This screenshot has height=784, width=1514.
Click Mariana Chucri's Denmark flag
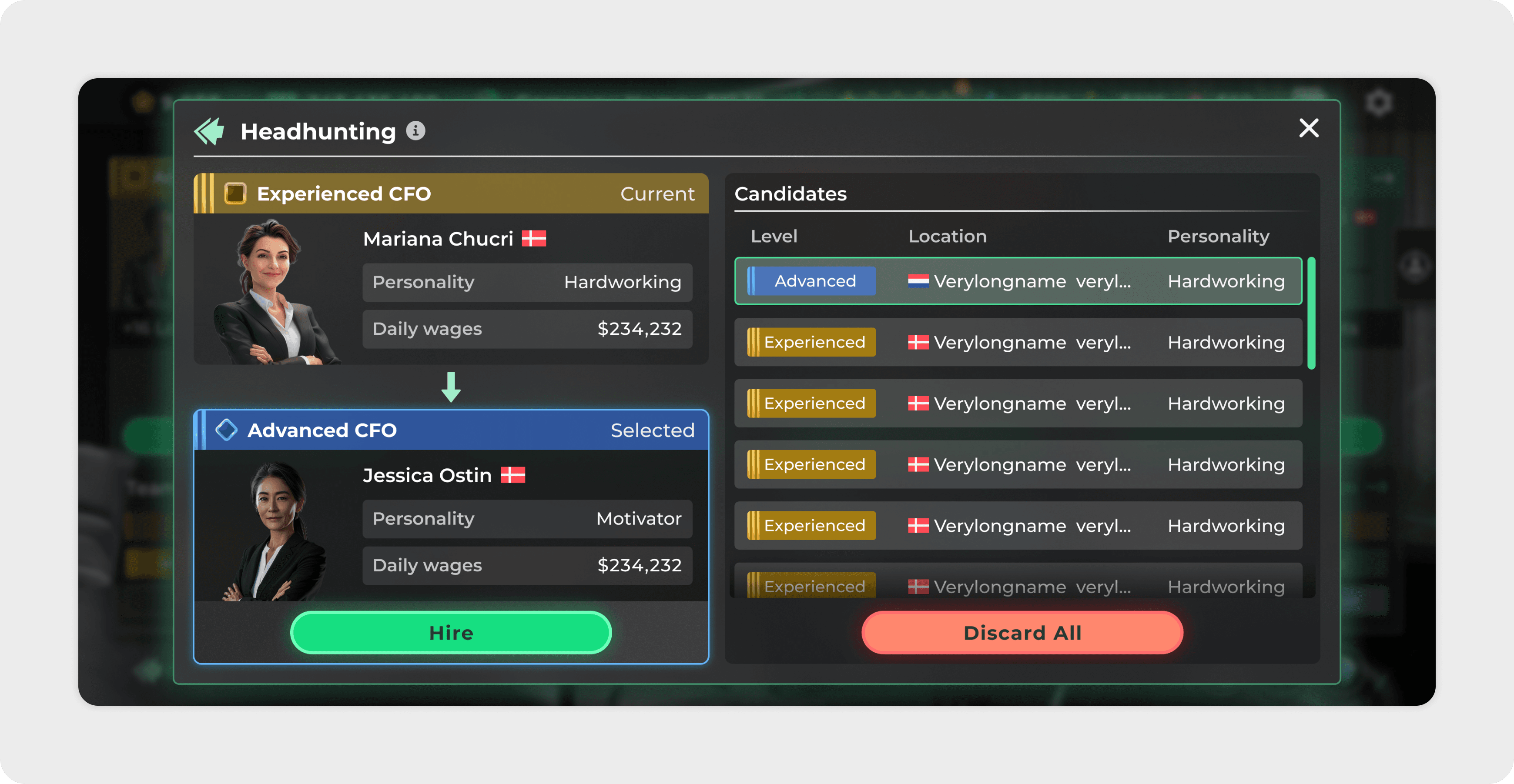(534, 238)
